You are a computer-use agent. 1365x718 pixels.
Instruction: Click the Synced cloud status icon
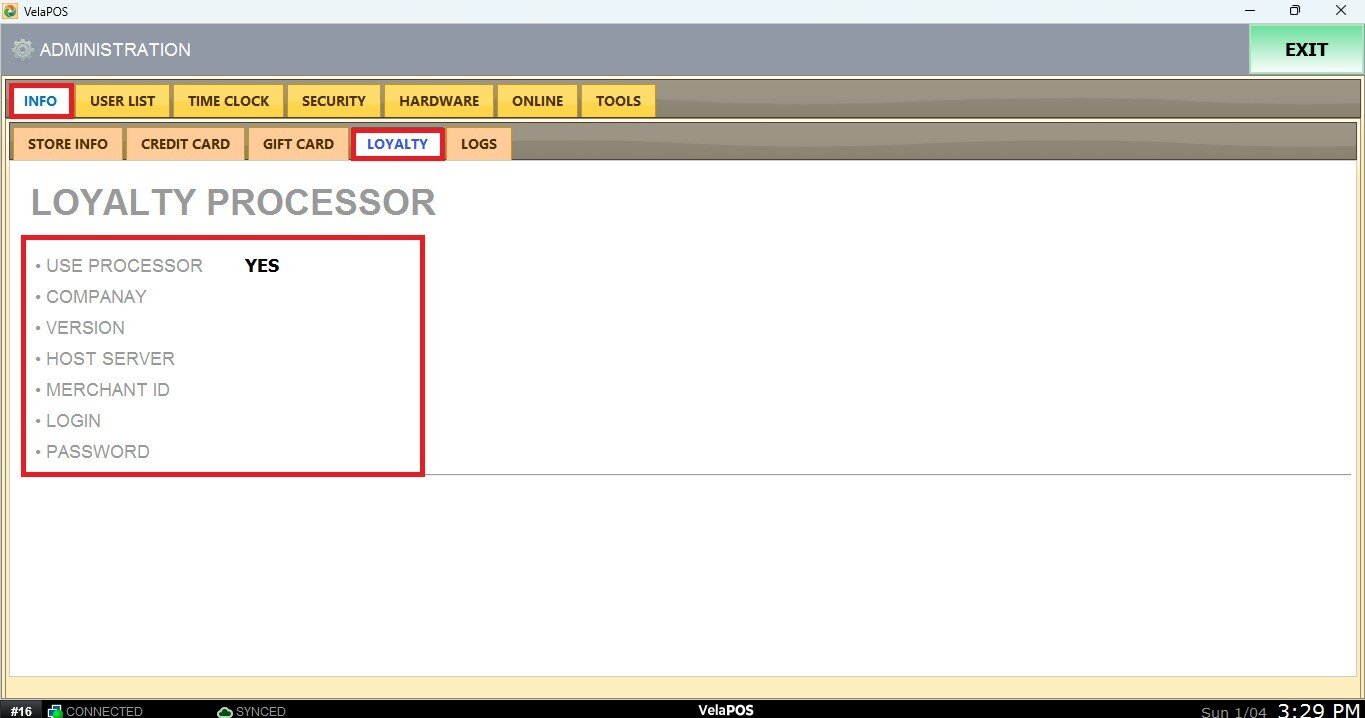point(225,711)
